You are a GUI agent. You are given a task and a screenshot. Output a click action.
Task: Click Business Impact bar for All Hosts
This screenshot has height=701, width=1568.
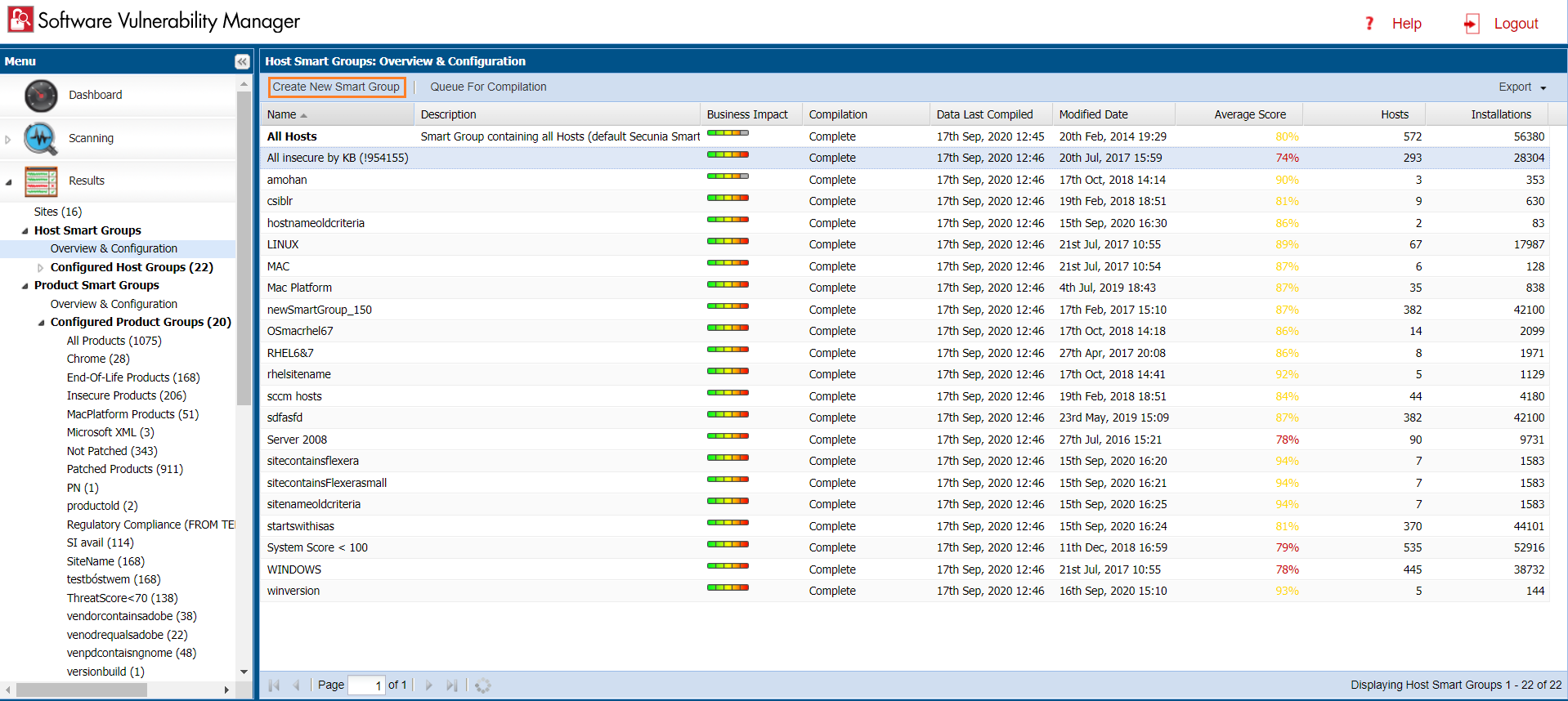728,132
